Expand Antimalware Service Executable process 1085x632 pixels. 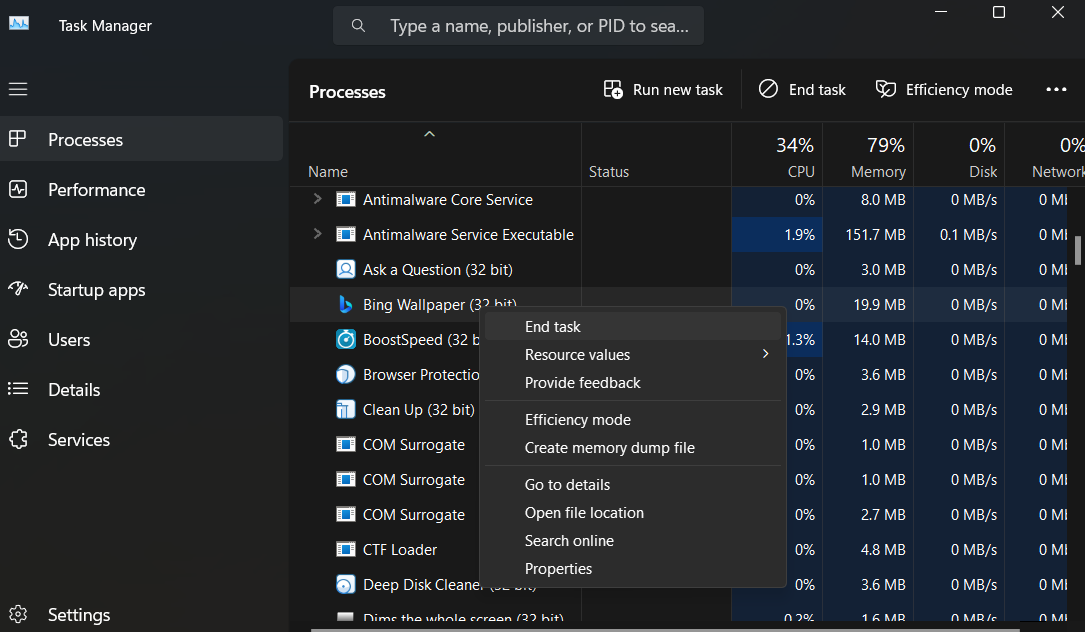pos(320,234)
